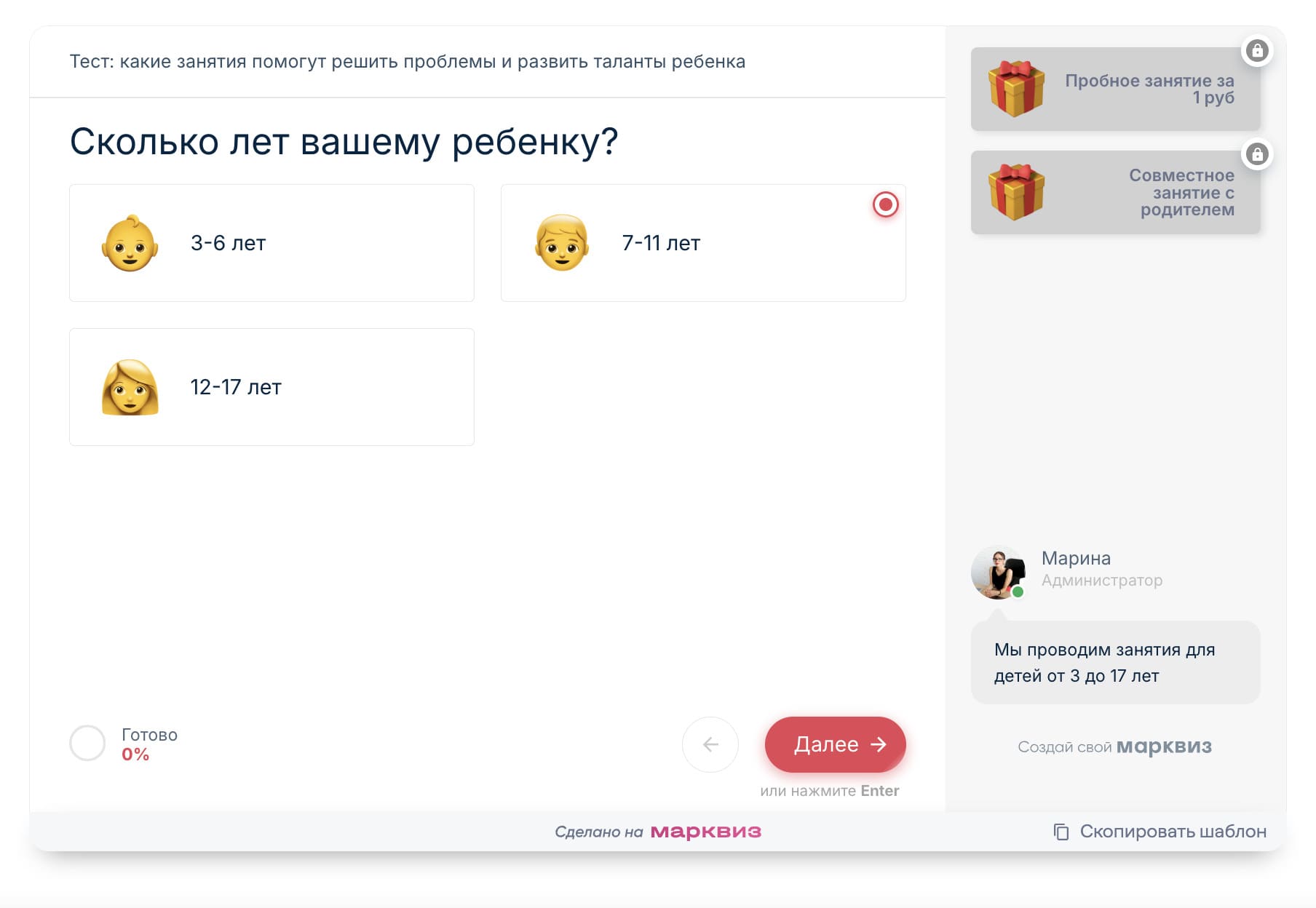Open 'Создай свой марквиз' link

[x=1114, y=746]
